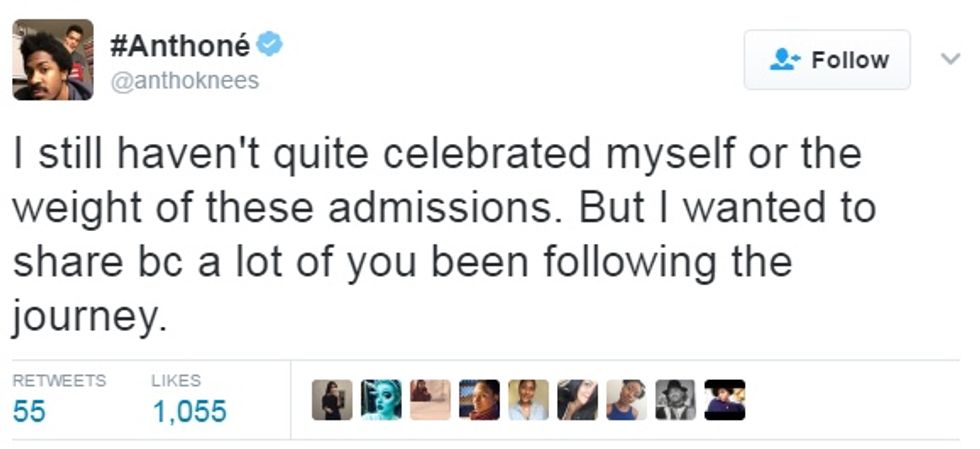
Task: Click the teal-tinted face liker avatar
Action: [381, 400]
